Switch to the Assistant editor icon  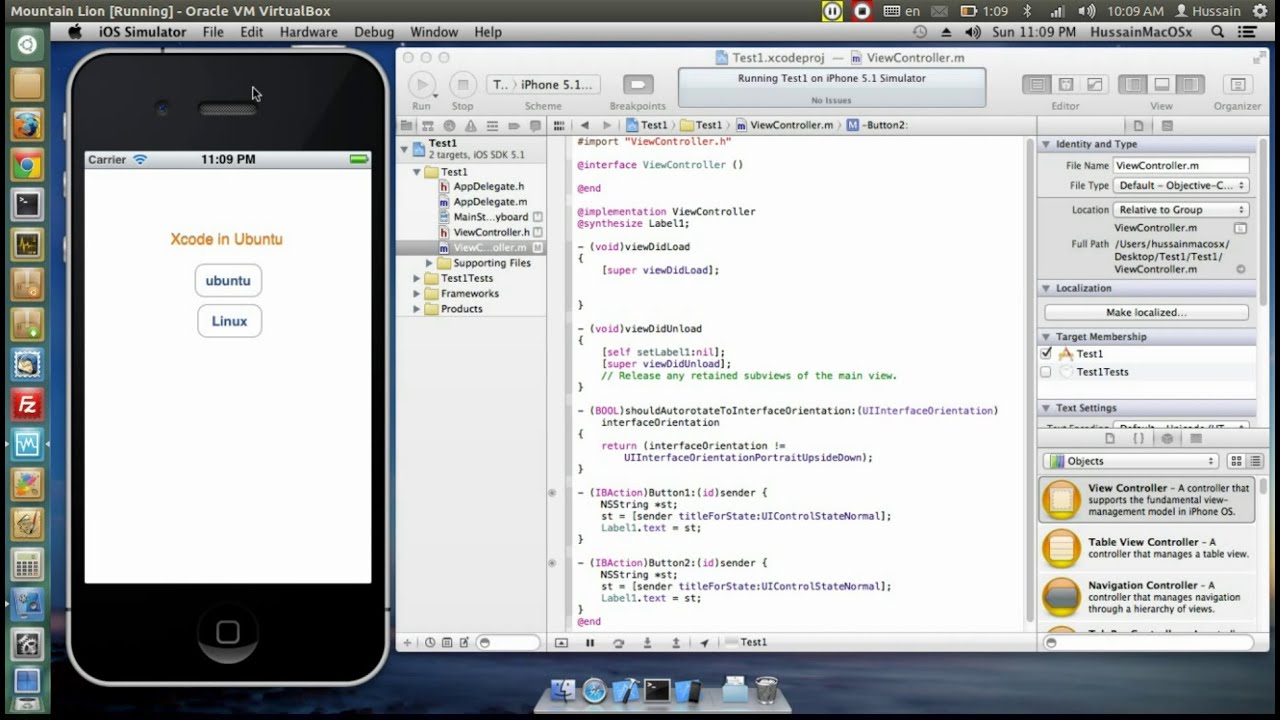coord(1066,85)
